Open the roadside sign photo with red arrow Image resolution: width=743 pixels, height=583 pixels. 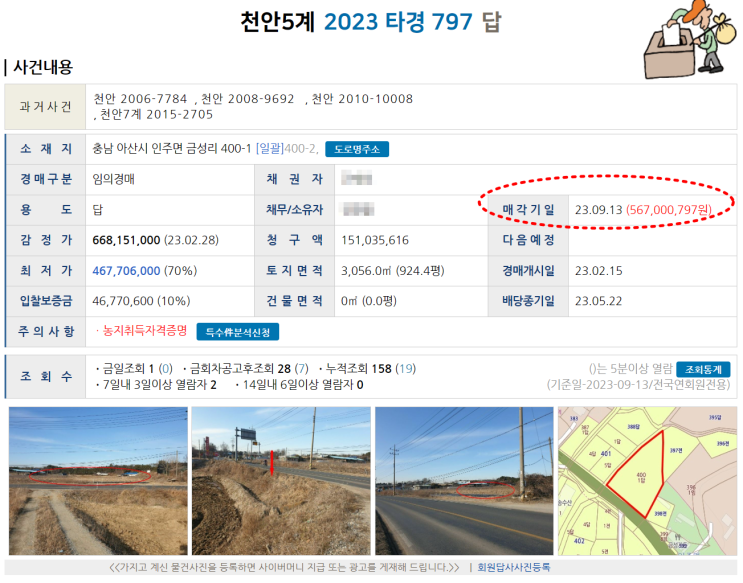coord(281,481)
